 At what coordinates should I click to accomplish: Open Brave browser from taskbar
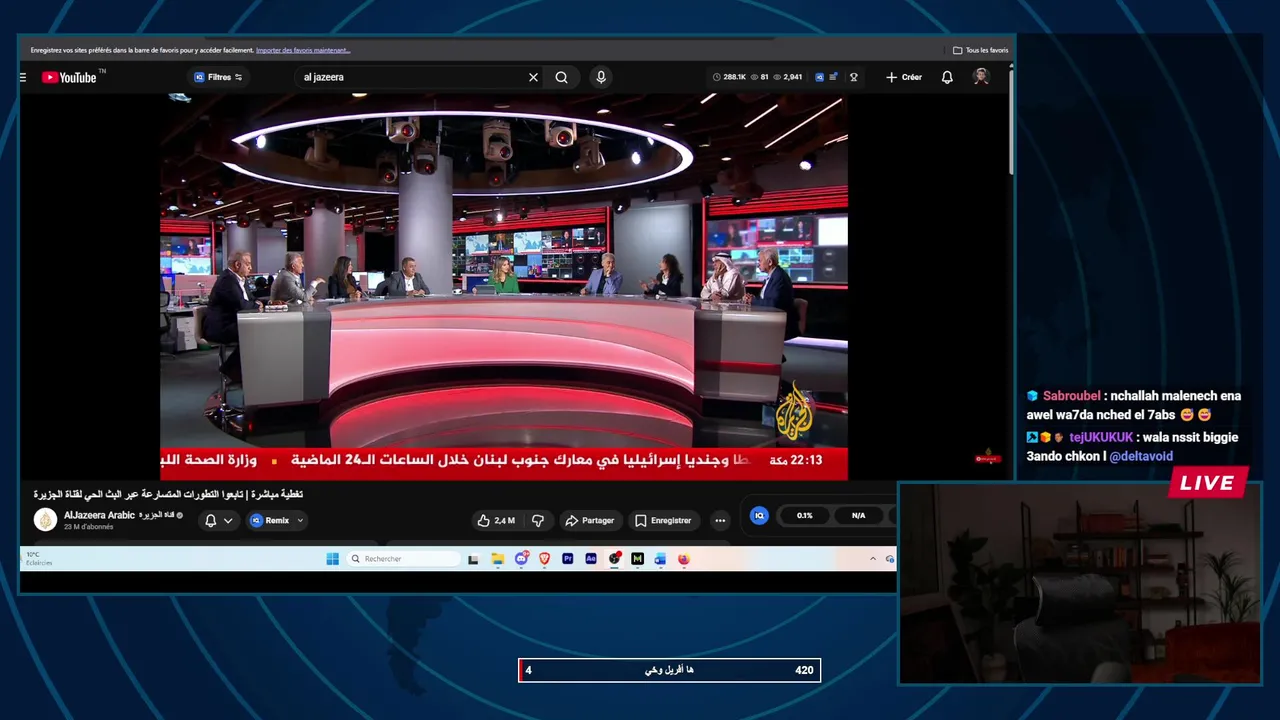click(x=544, y=559)
